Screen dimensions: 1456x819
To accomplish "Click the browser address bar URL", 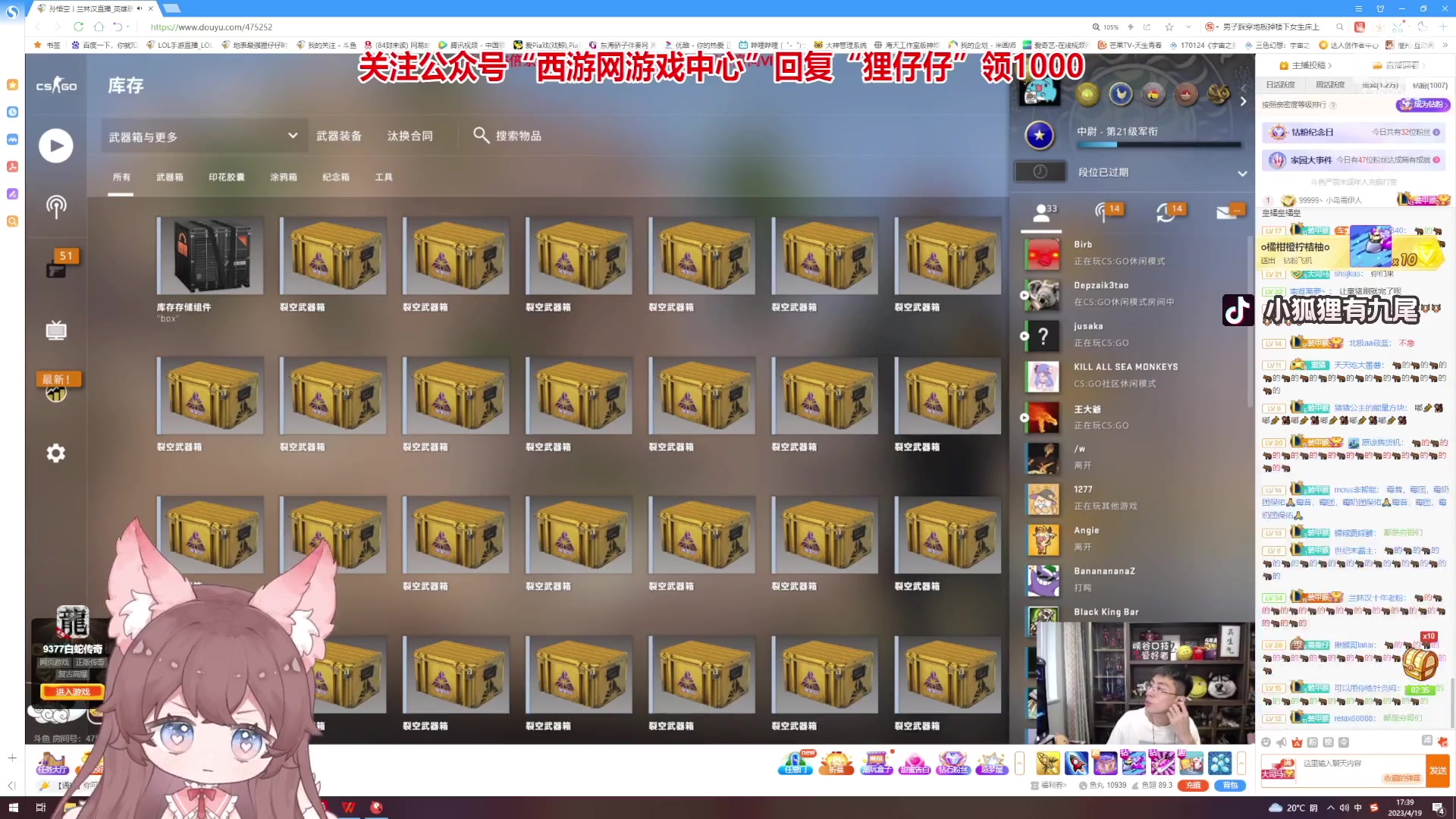I will click(212, 27).
